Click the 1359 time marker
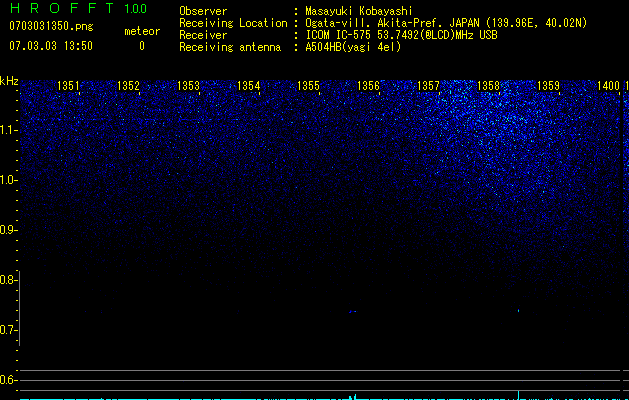This screenshot has height=400, width=629. pos(548,86)
